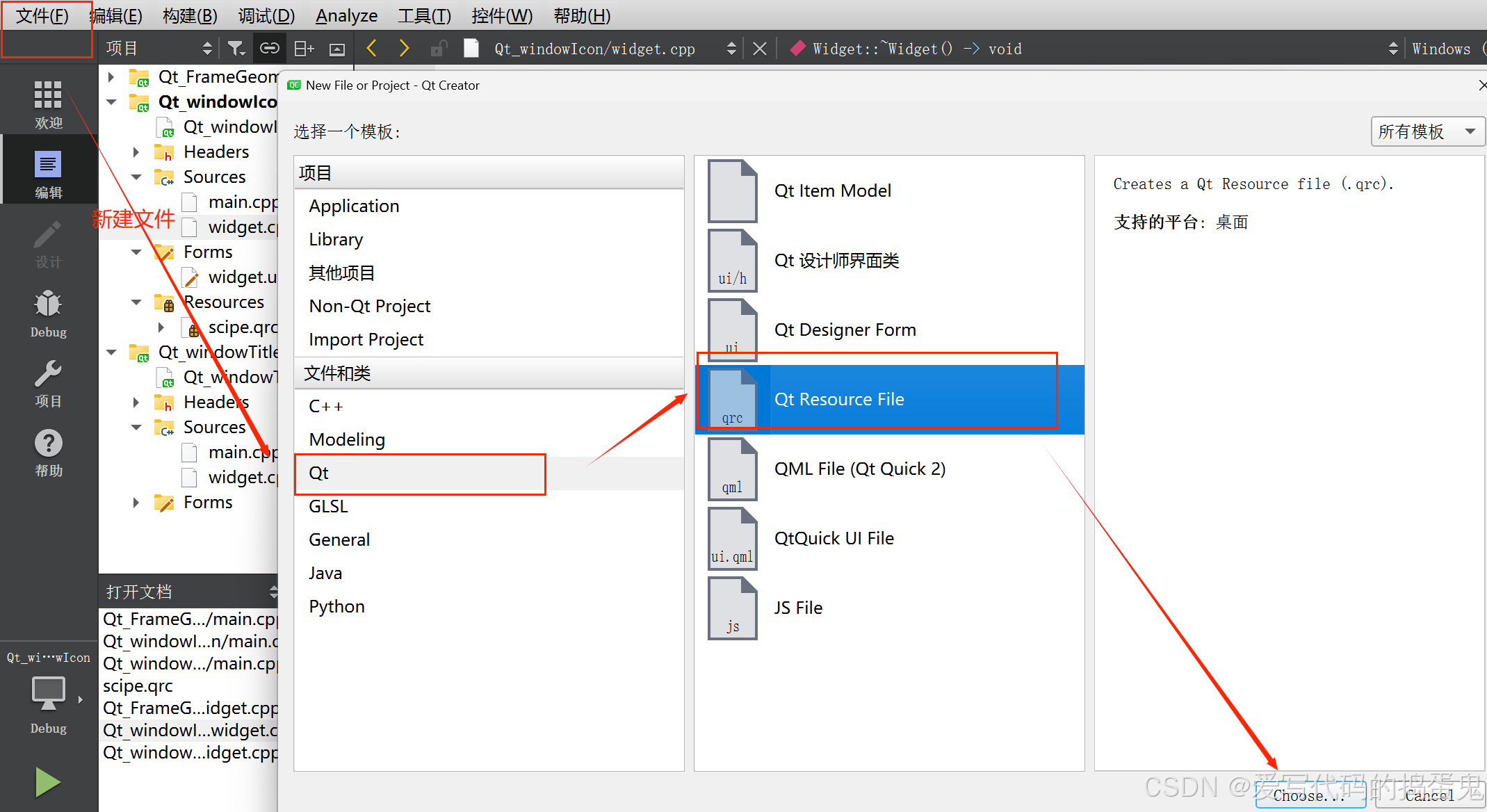Click the lock file icon in toolbar

coord(438,48)
